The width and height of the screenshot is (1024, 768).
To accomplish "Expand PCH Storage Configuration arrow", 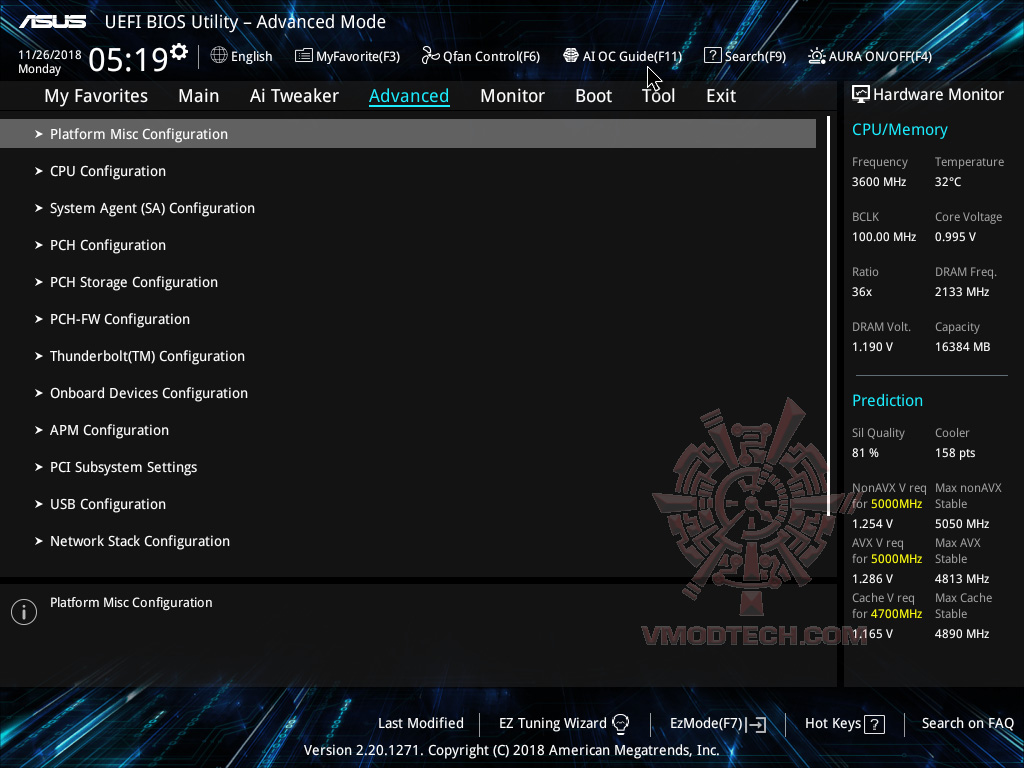I will coord(39,282).
